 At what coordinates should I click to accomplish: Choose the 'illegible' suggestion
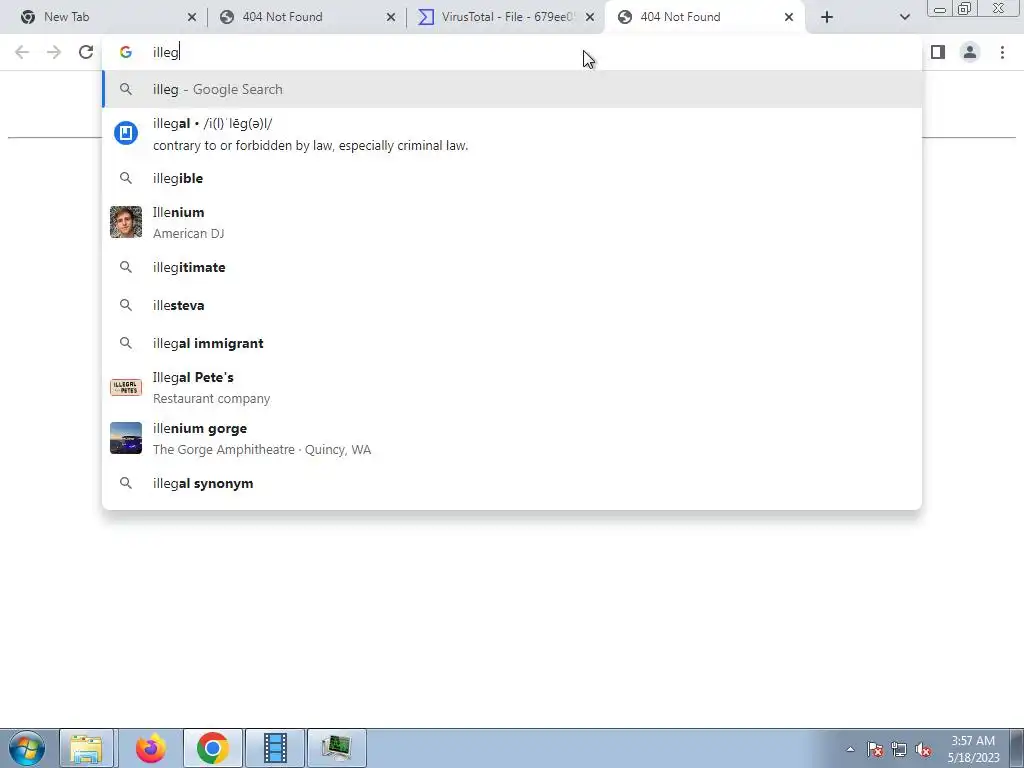[512, 178]
